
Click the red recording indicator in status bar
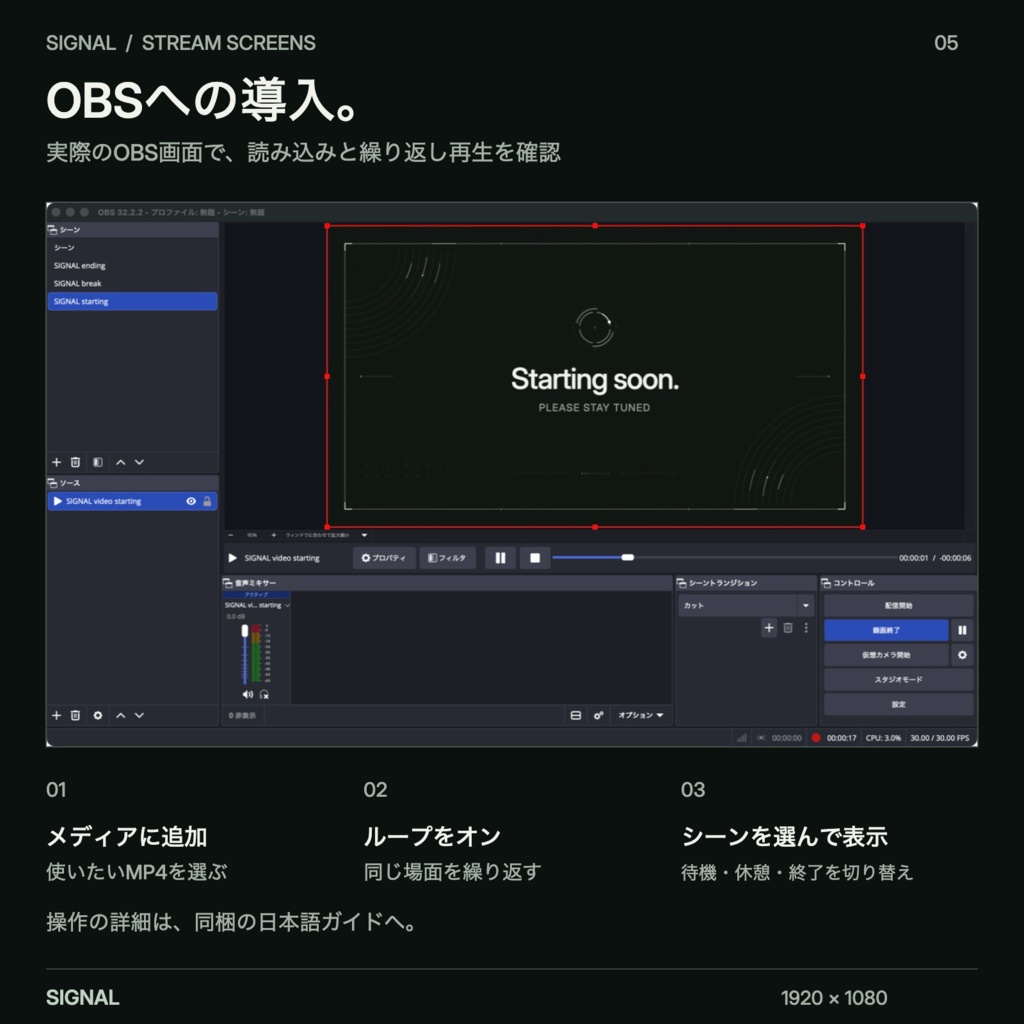tap(816, 738)
